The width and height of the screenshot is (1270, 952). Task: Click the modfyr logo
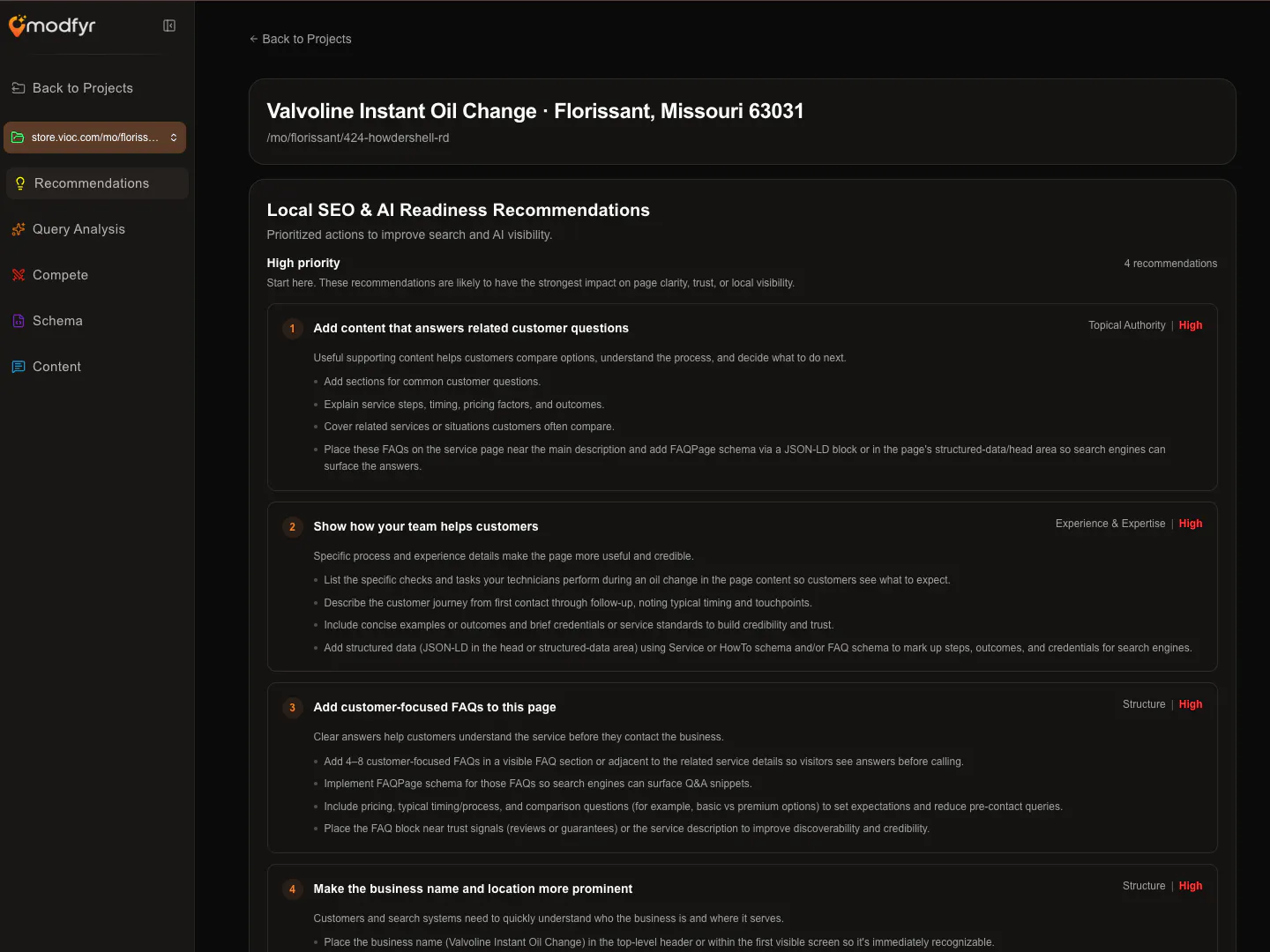pyautogui.click(x=52, y=26)
